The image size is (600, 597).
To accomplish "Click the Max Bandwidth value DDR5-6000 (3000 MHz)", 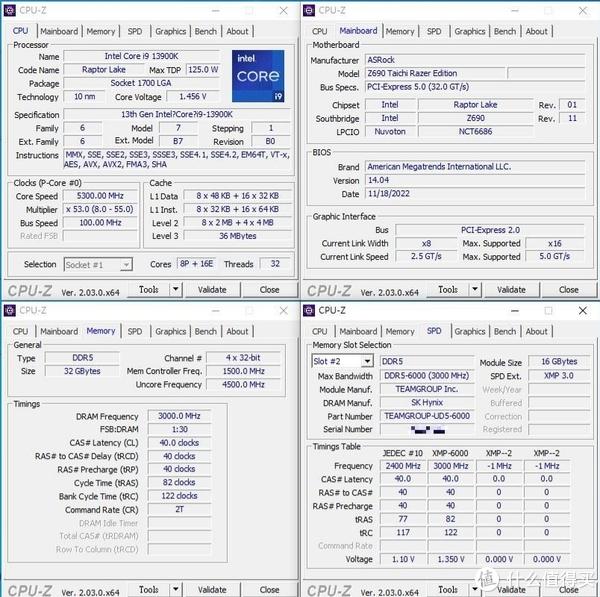I will 427,375.
